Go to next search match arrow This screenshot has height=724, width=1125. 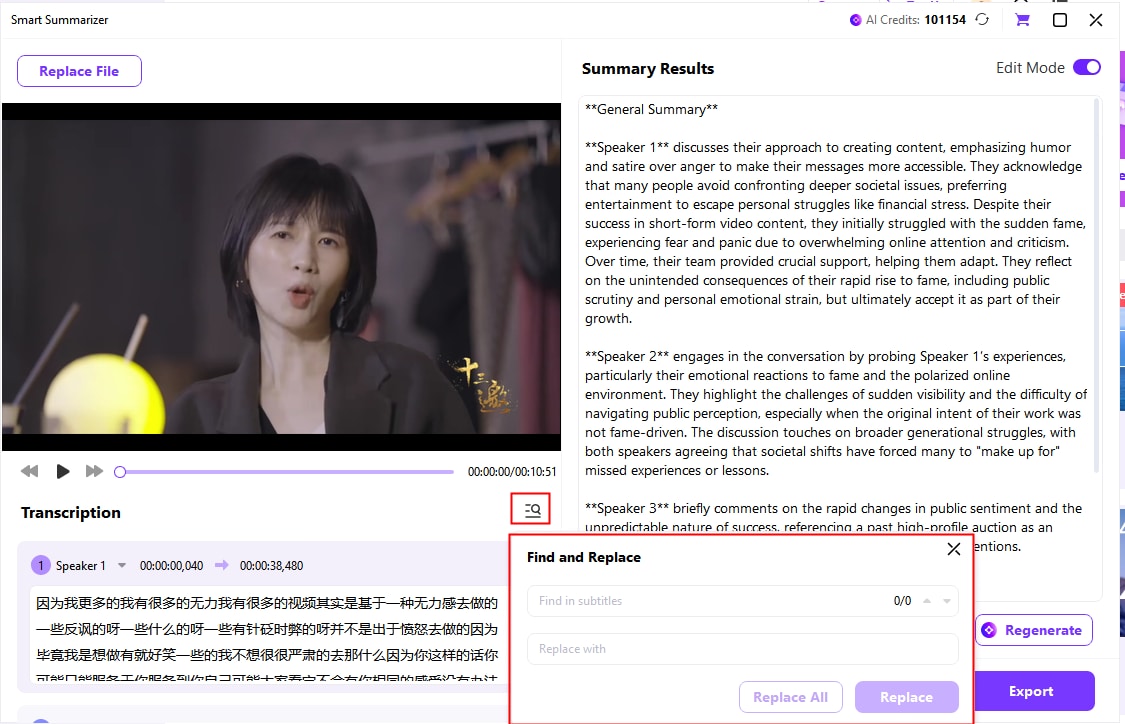click(946, 601)
